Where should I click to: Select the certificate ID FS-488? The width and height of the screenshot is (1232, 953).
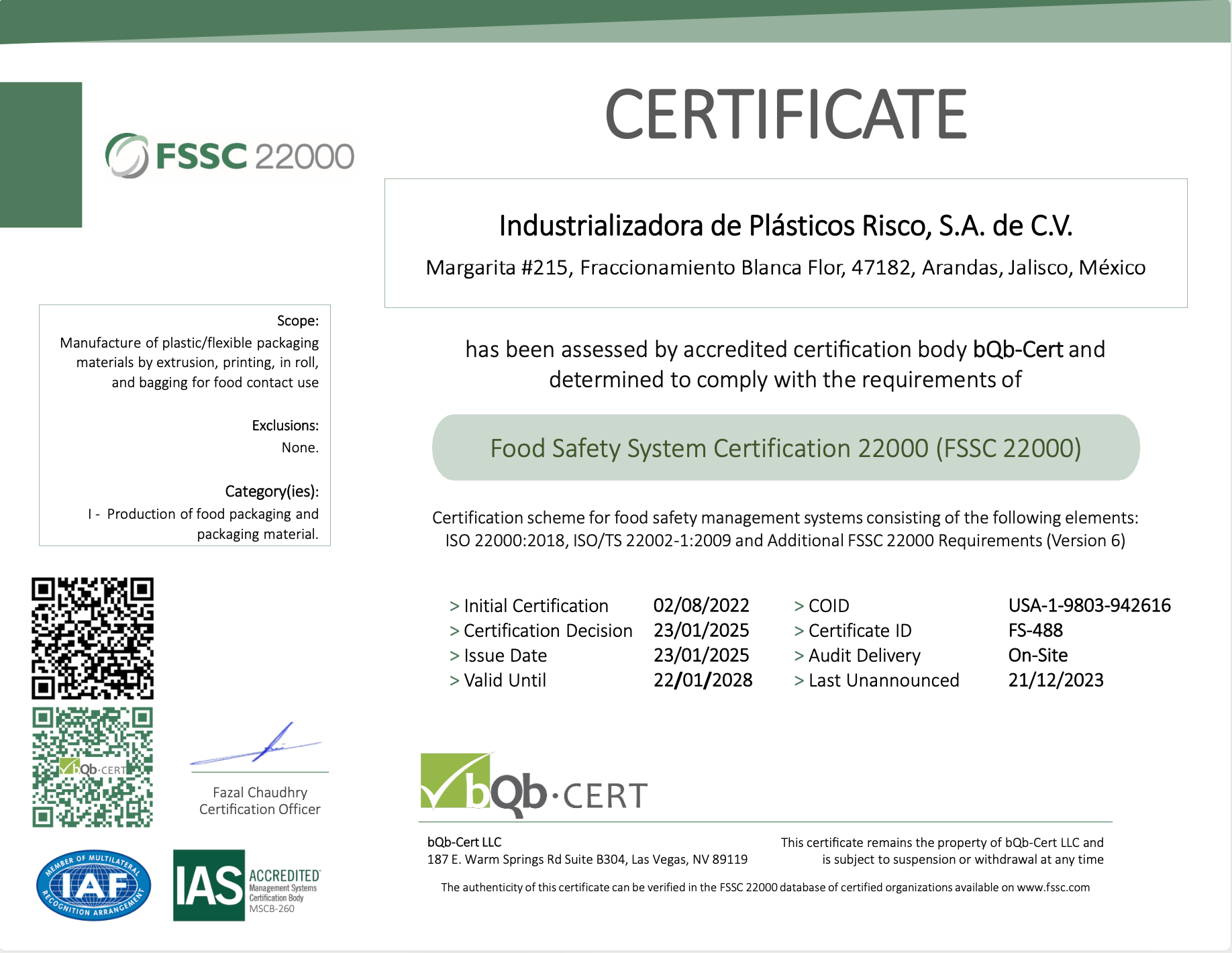pyautogui.click(x=1035, y=630)
